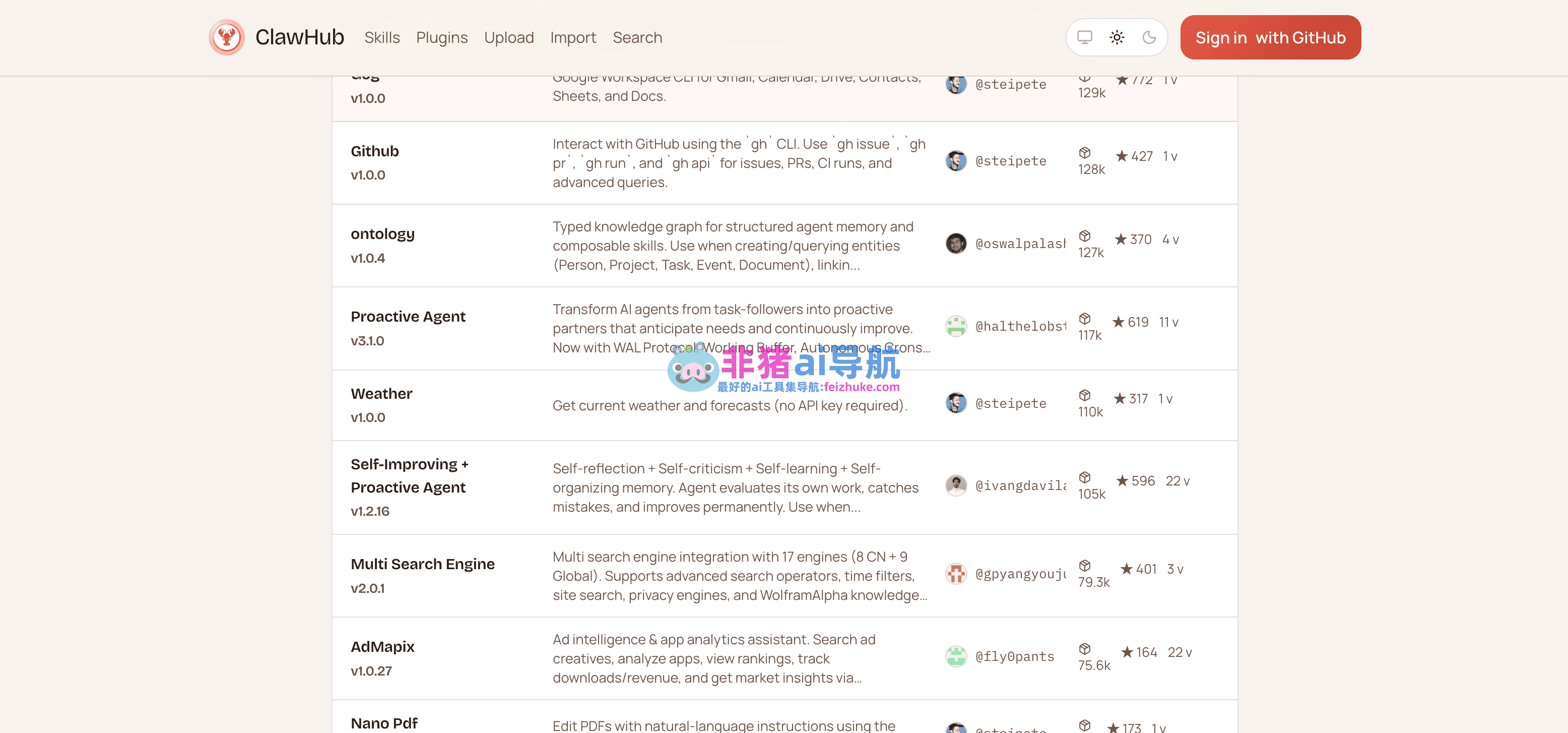Viewport: 1568px width, 733px height.
Task: Open @oswalpalash profile in ontology row
Action: click(x=1020, y=244)
